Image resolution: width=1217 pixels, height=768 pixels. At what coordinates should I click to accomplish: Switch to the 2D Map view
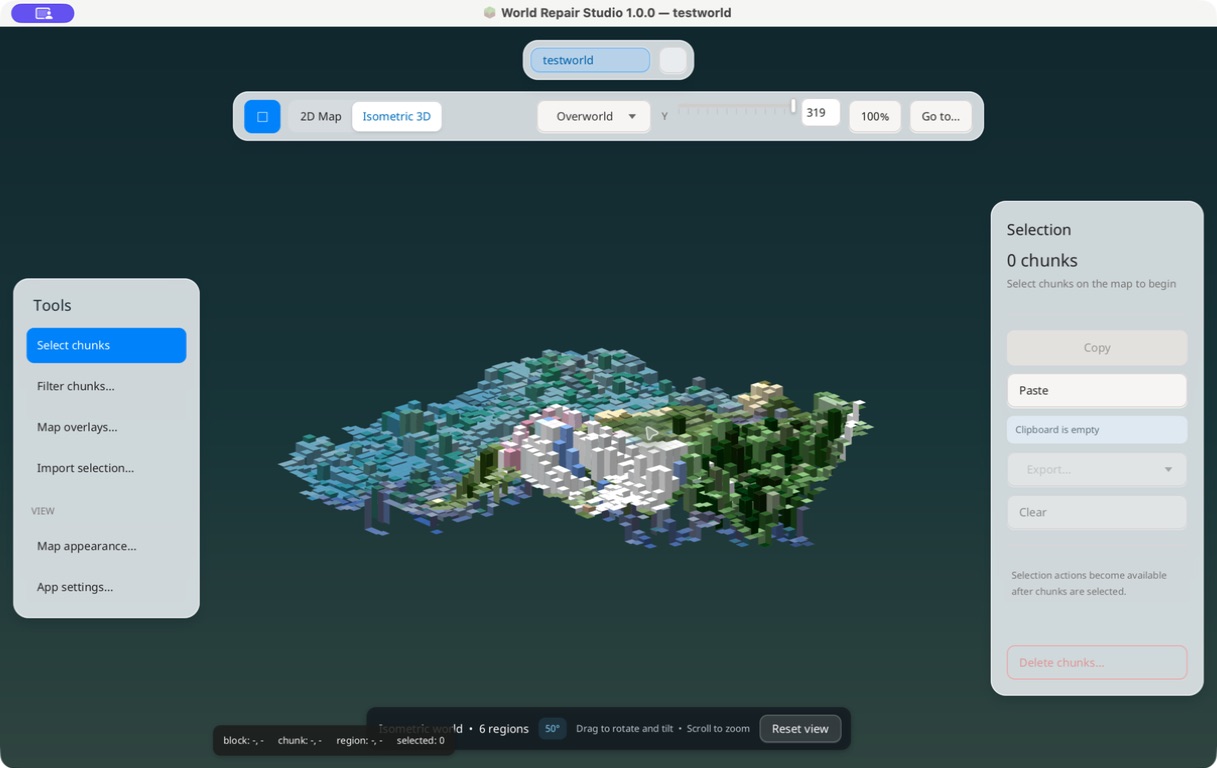pos(321,116)
